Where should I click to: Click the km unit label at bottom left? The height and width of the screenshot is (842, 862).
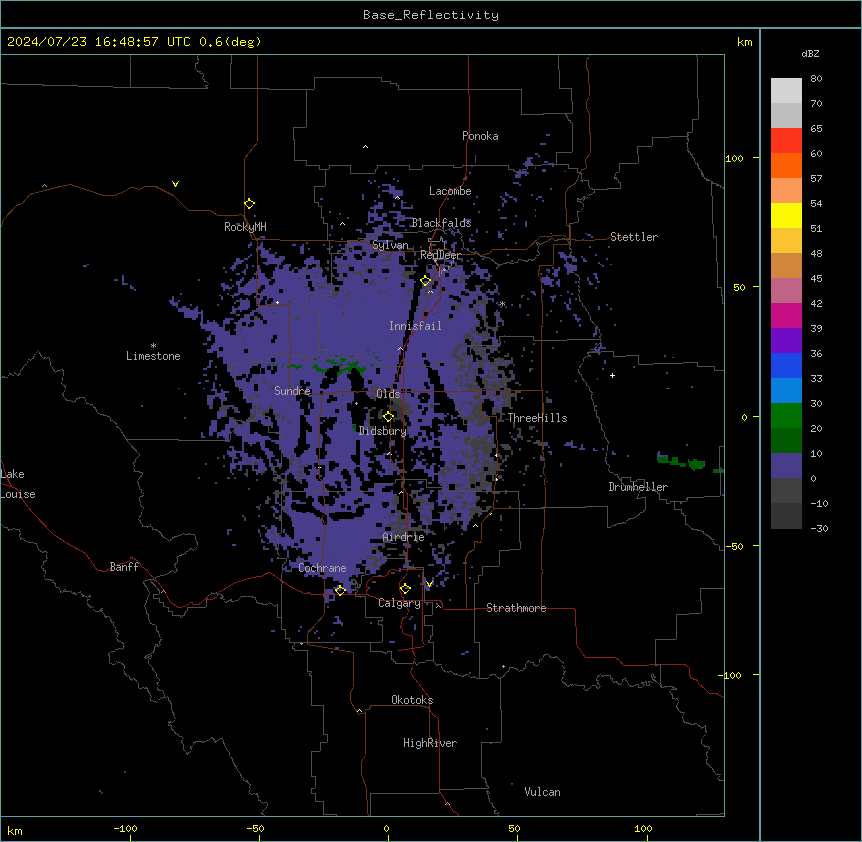tap(15, 830)
